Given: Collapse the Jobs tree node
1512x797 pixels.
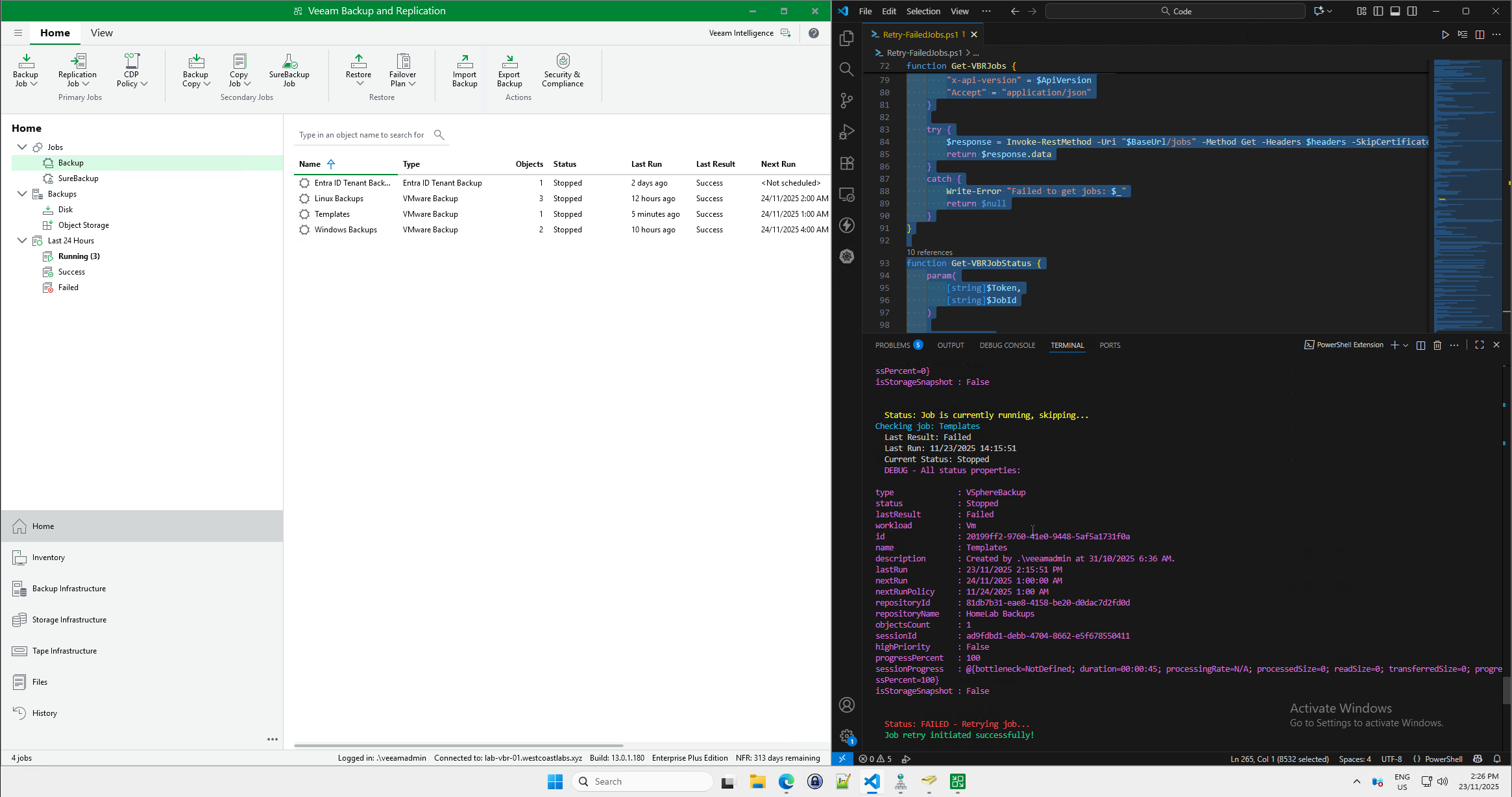Looking at the screenshot, I should pyautogui.click(x=22, y=147).
